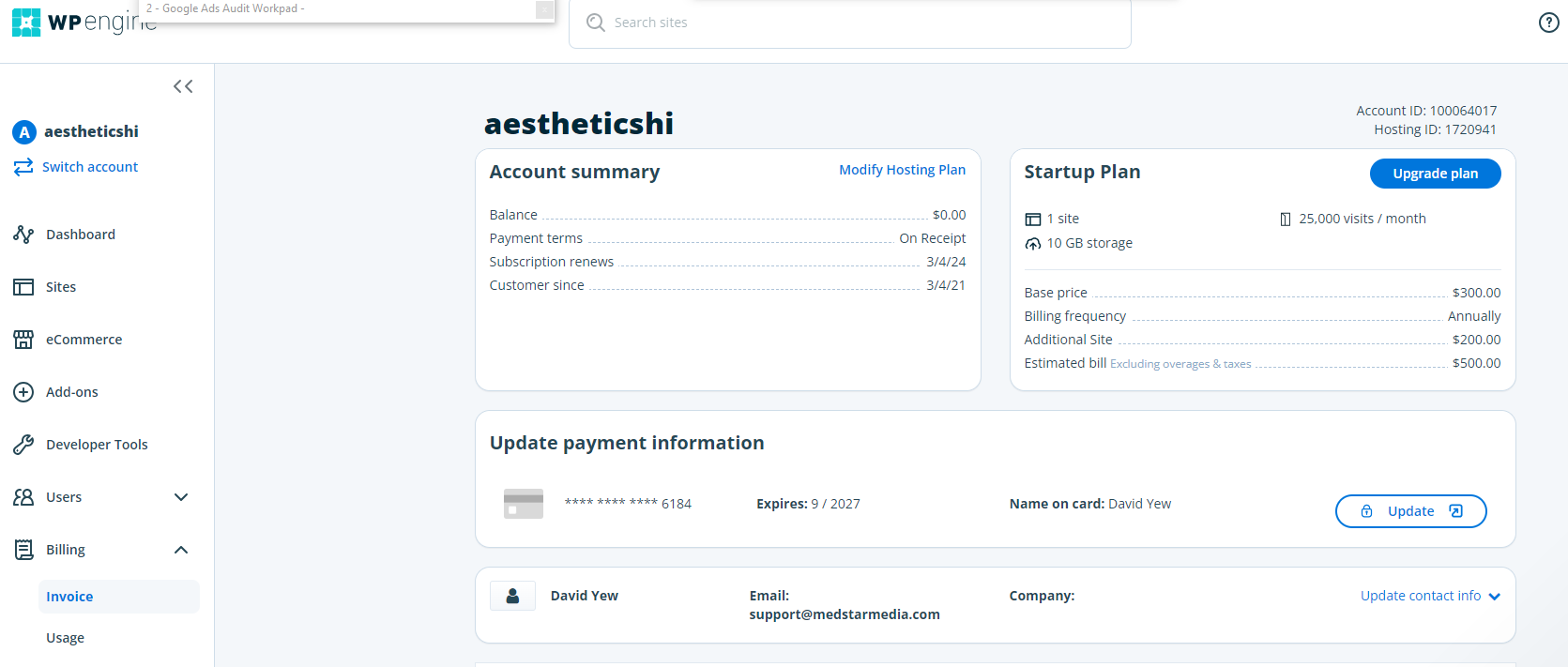Open Usage under Billing

(x=66, y=638)
